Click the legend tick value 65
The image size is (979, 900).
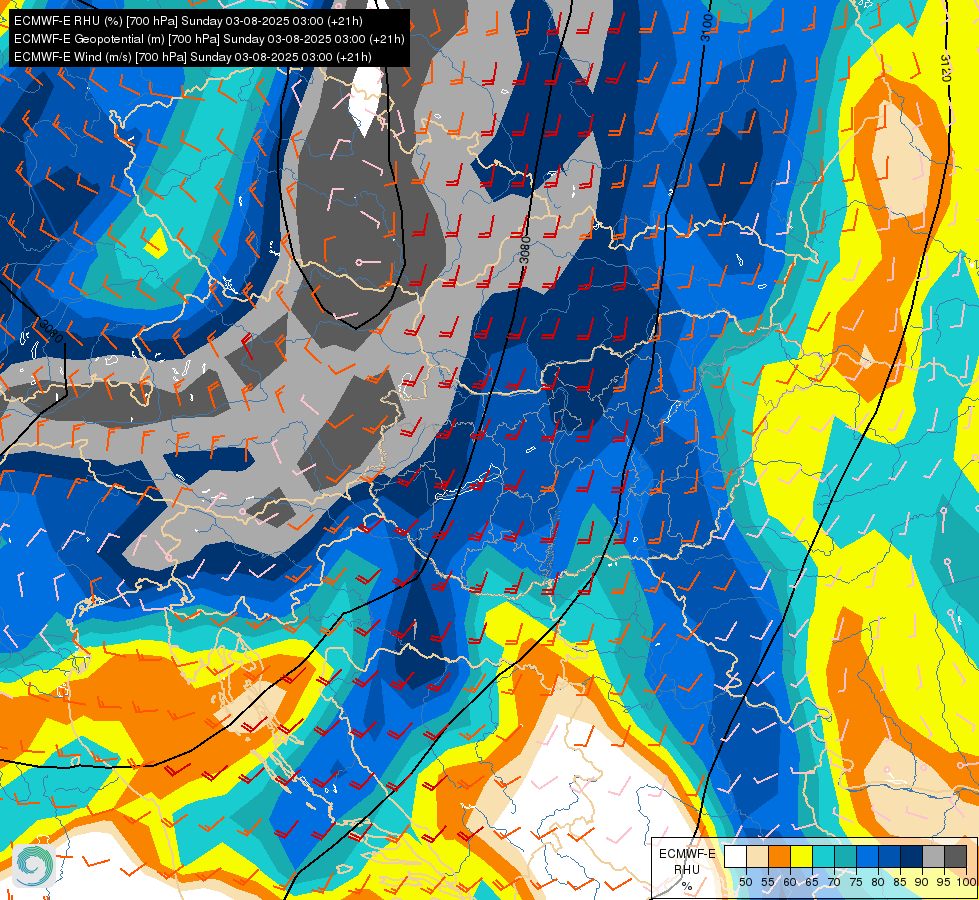point(812,882)
